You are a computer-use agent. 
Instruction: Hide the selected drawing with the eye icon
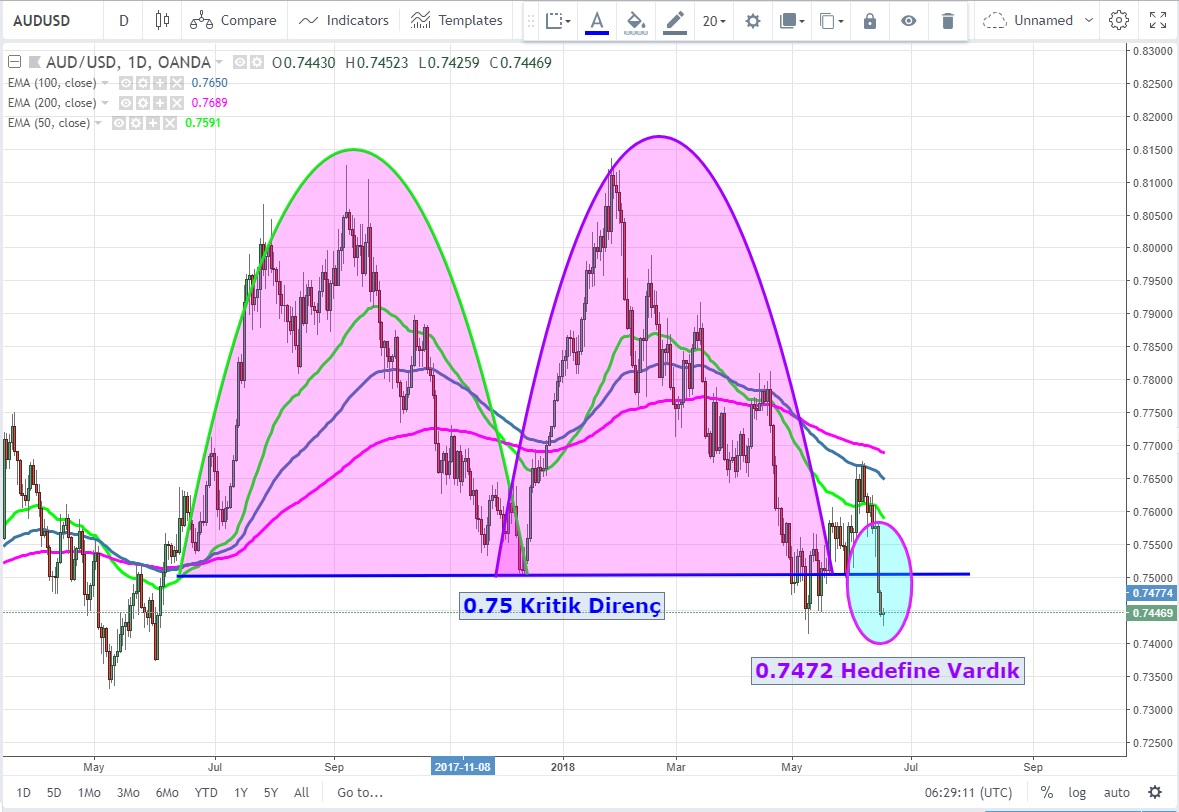point(908,20)
